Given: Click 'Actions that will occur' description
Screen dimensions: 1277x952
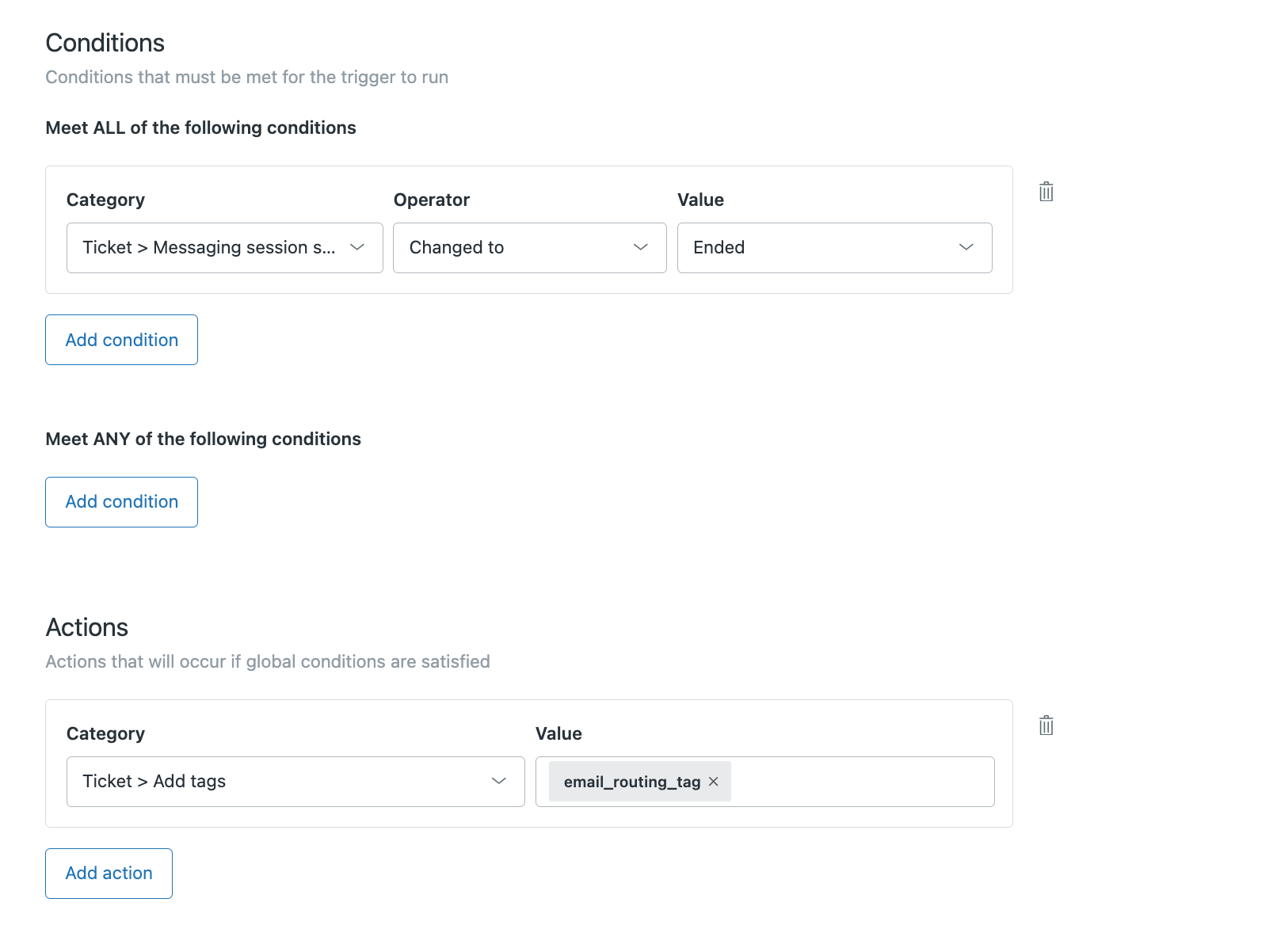Looking at the screenshot, I should [268, 661].
